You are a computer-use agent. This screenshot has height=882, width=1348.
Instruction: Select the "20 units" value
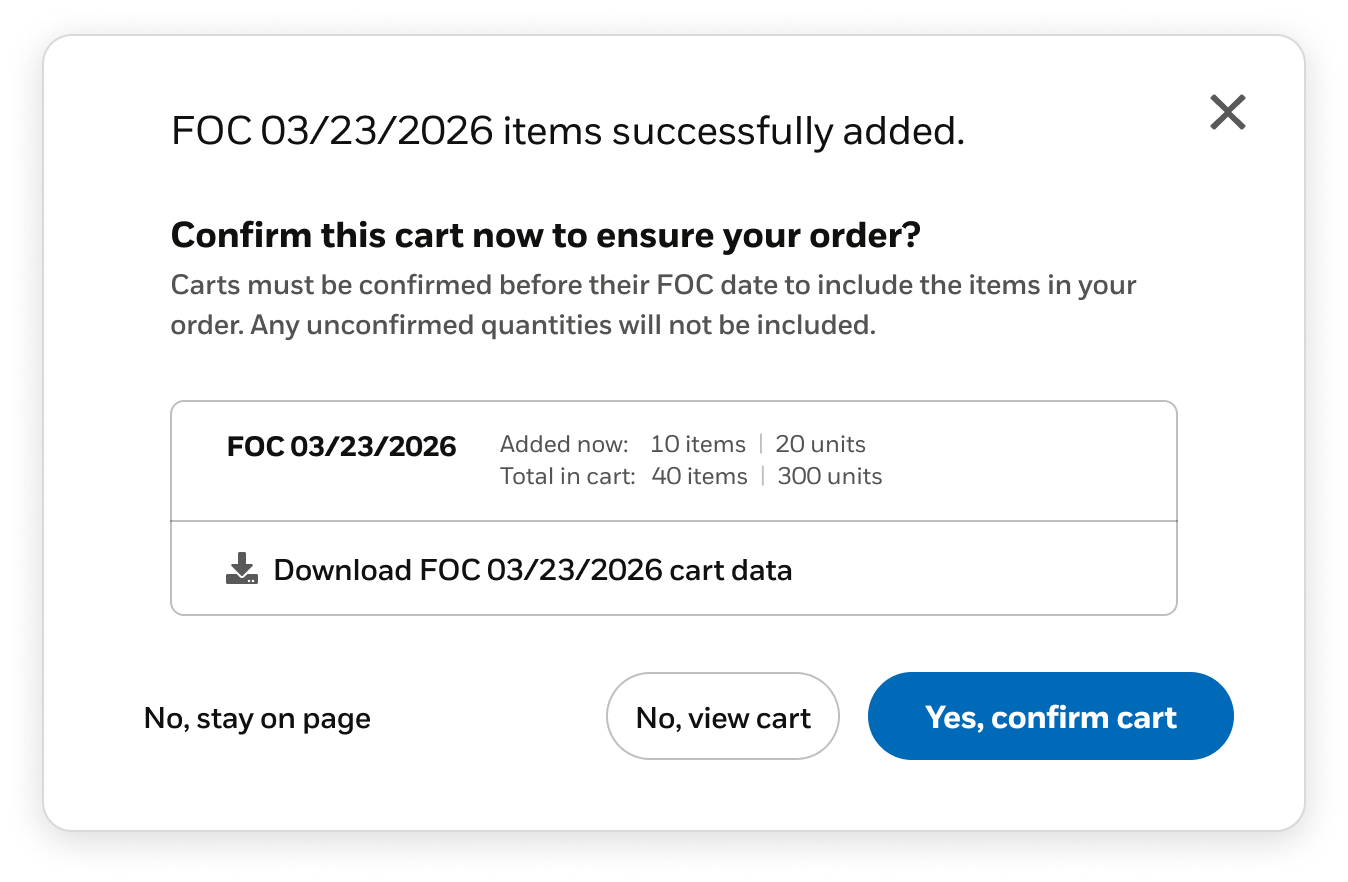[x=820, y=444]
